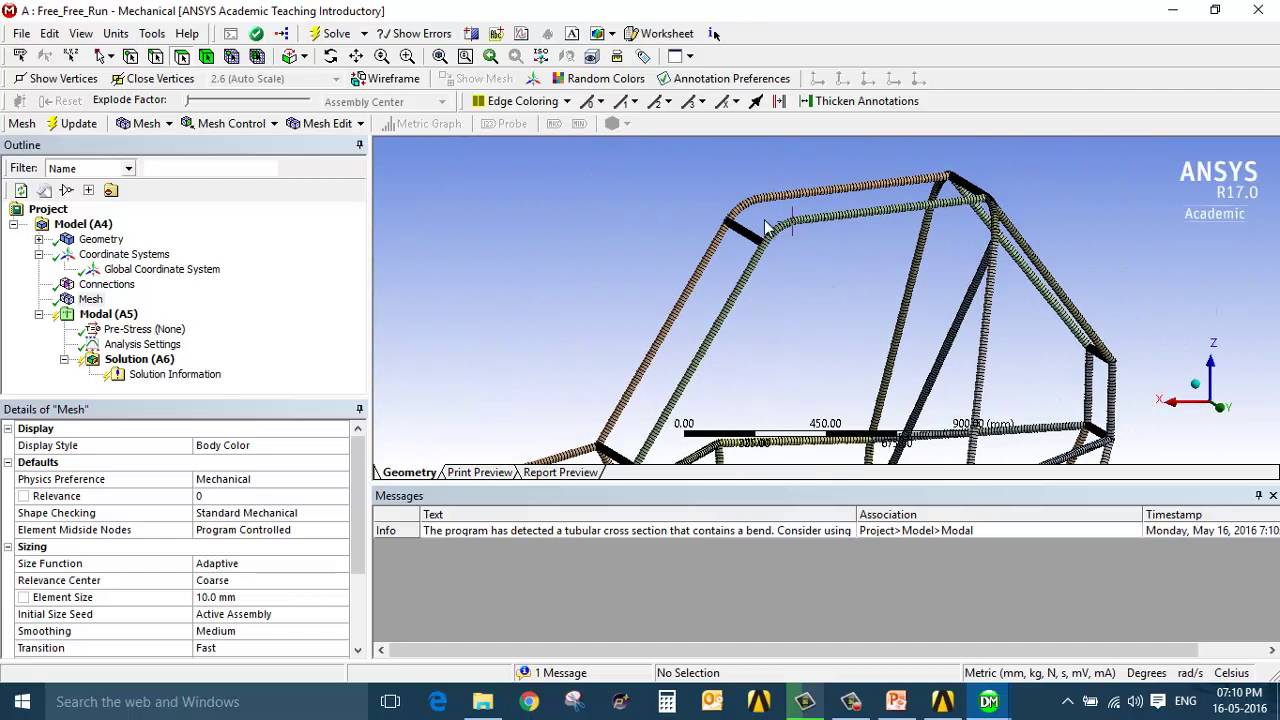1280x720 pixels.
Task: Toggle the pin of the Messages panel
Action: [1258, 495]
